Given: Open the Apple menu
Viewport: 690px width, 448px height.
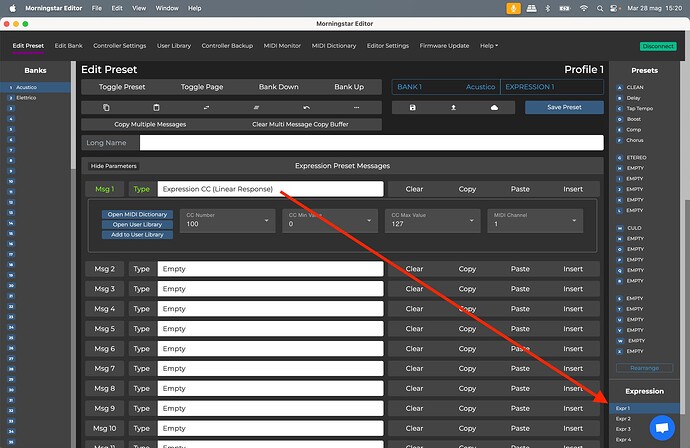Looking at the screenshot, I should click(x=12, y=8).
